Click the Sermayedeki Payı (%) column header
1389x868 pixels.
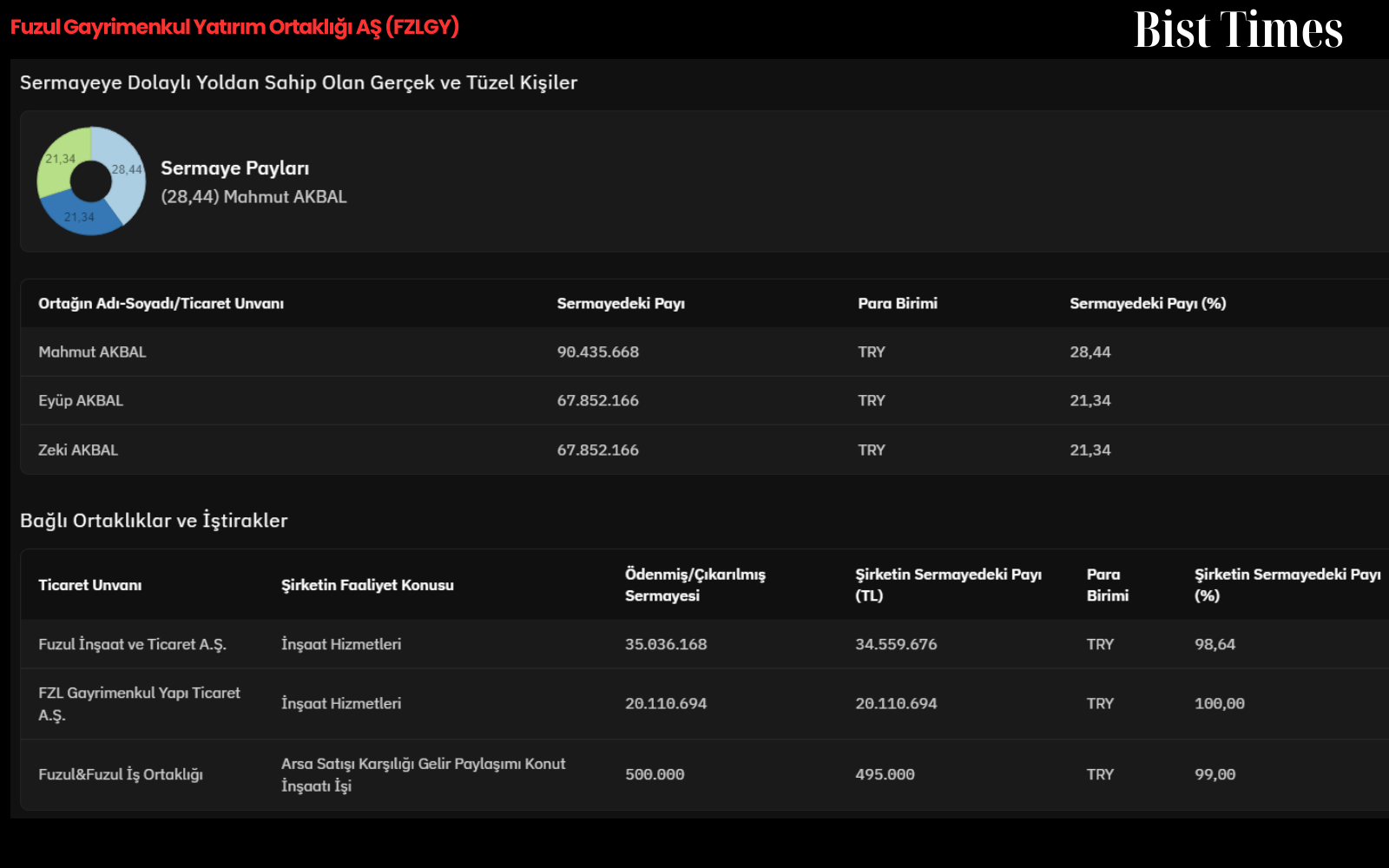1148,304
